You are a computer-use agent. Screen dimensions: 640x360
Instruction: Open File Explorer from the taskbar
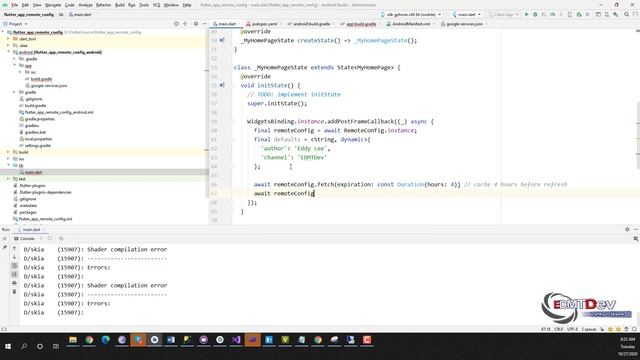pos(73,340)
